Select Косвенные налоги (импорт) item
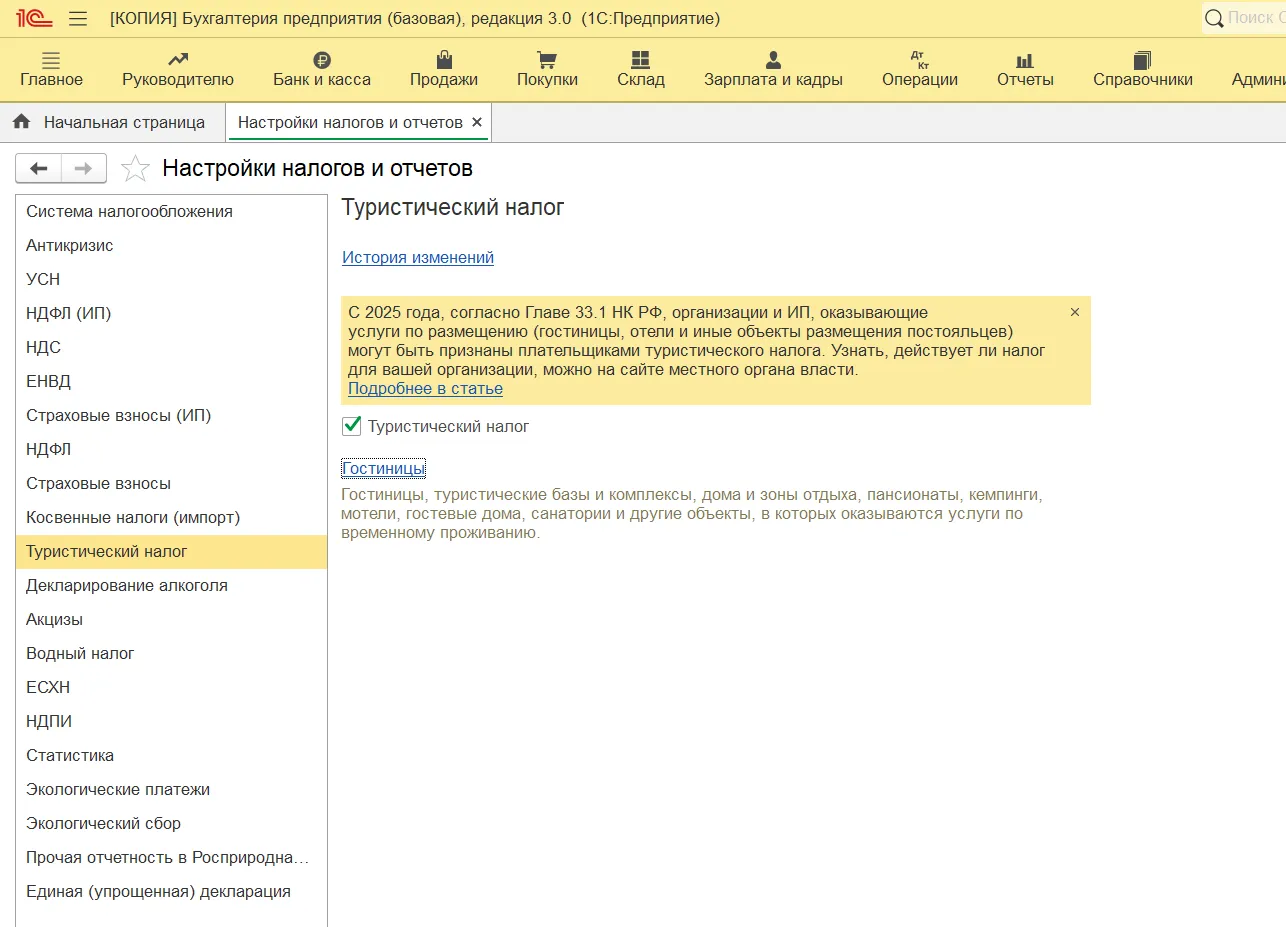1286x927 pixels. point(171,517)
